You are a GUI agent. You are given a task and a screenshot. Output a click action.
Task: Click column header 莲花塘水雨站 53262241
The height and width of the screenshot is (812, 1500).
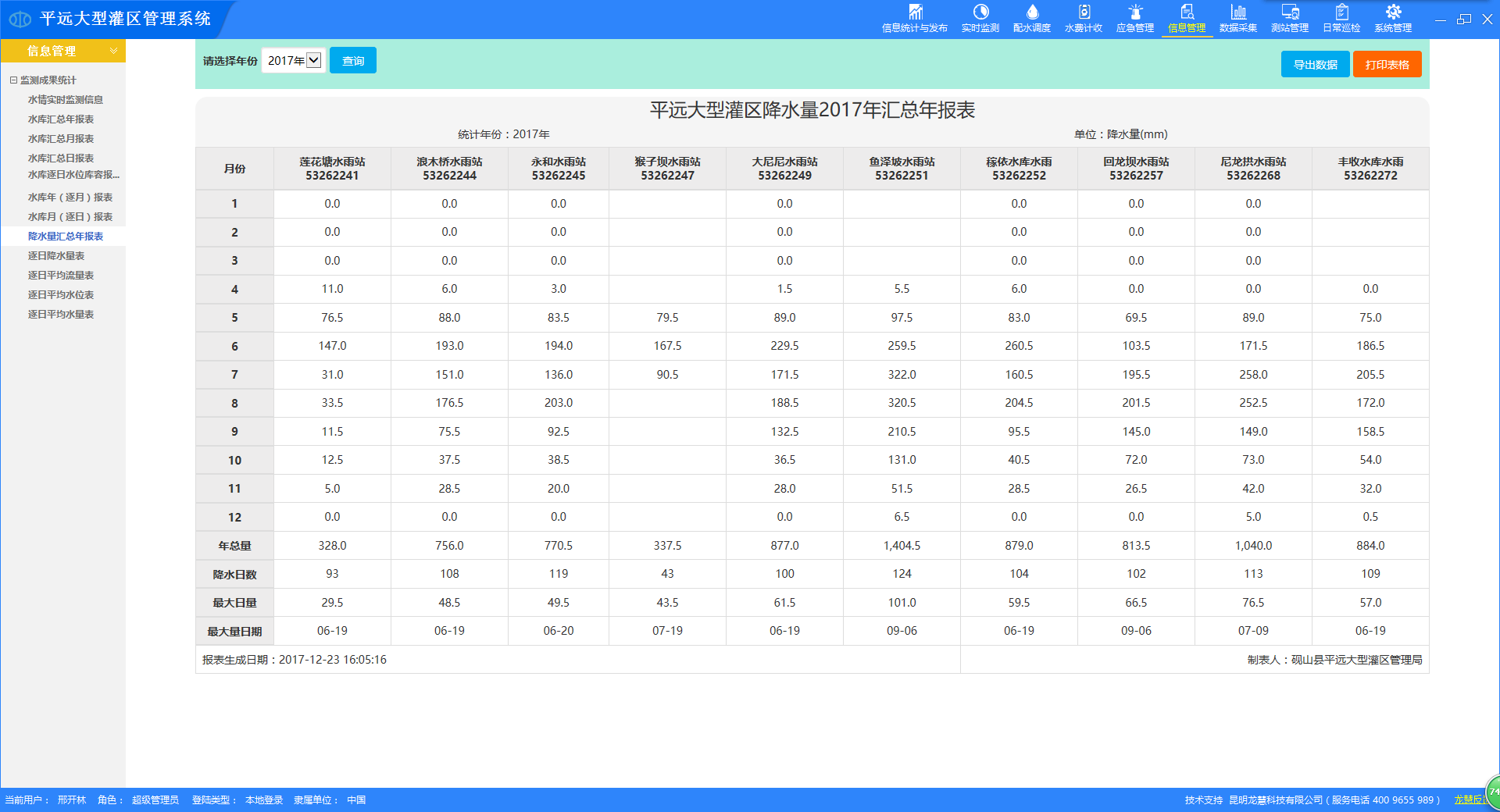332,169
